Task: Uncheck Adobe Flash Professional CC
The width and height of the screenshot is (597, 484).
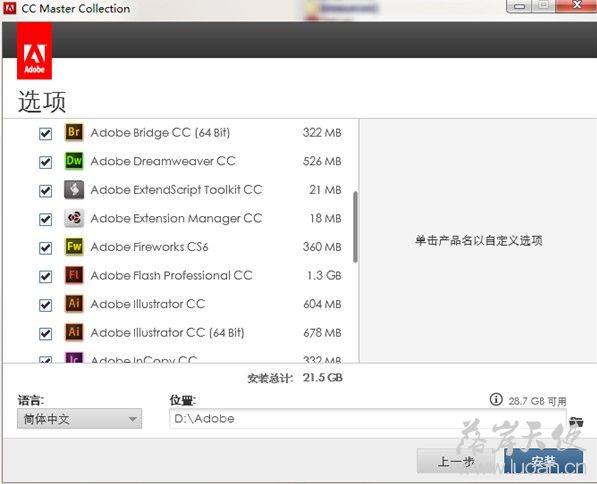Action: (45, 276)
